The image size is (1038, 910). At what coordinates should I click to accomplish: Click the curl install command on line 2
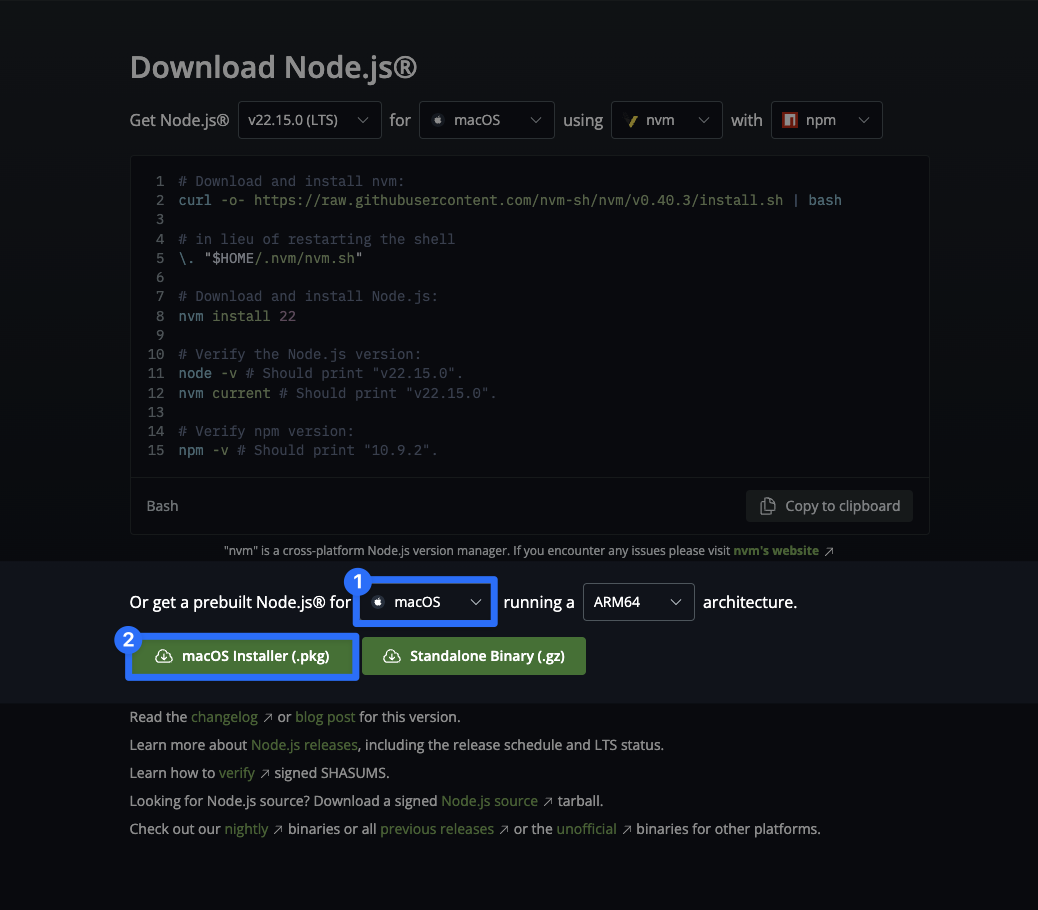[x=510, y=200]
